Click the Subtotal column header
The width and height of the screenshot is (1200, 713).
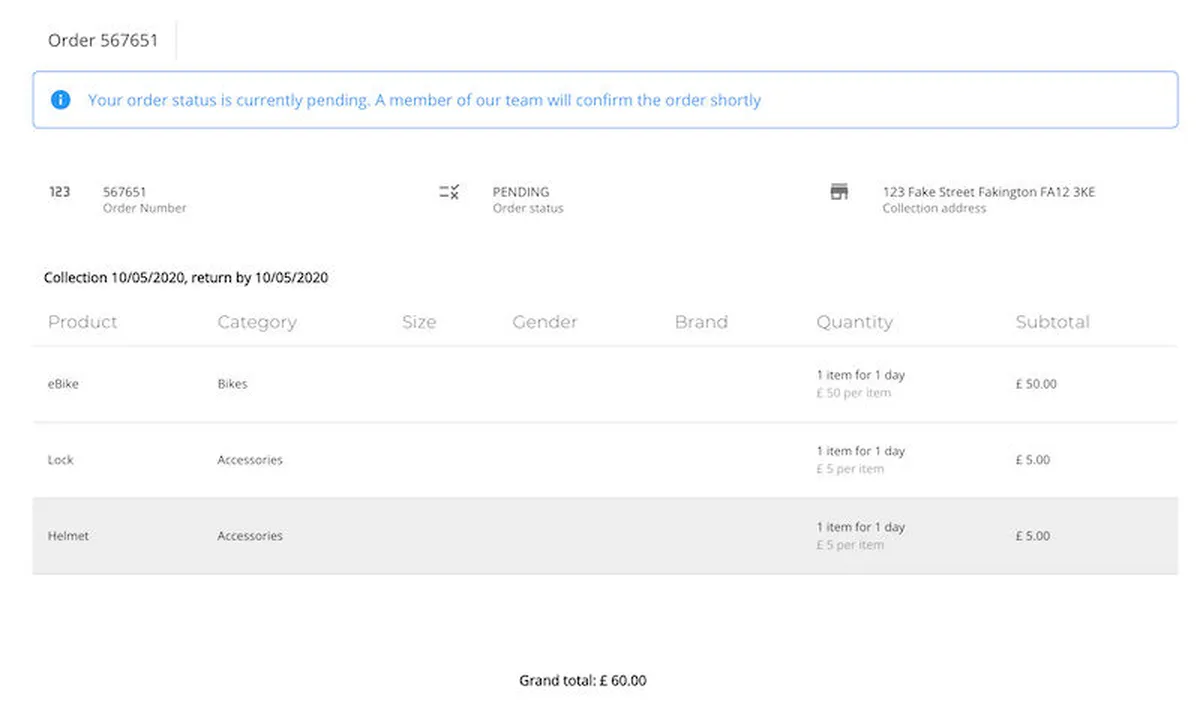pos(1052,322)
